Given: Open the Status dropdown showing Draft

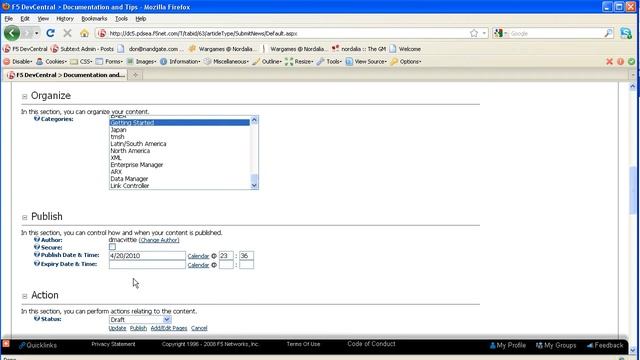Looking at the screenshot, I should tap(140, 320).
